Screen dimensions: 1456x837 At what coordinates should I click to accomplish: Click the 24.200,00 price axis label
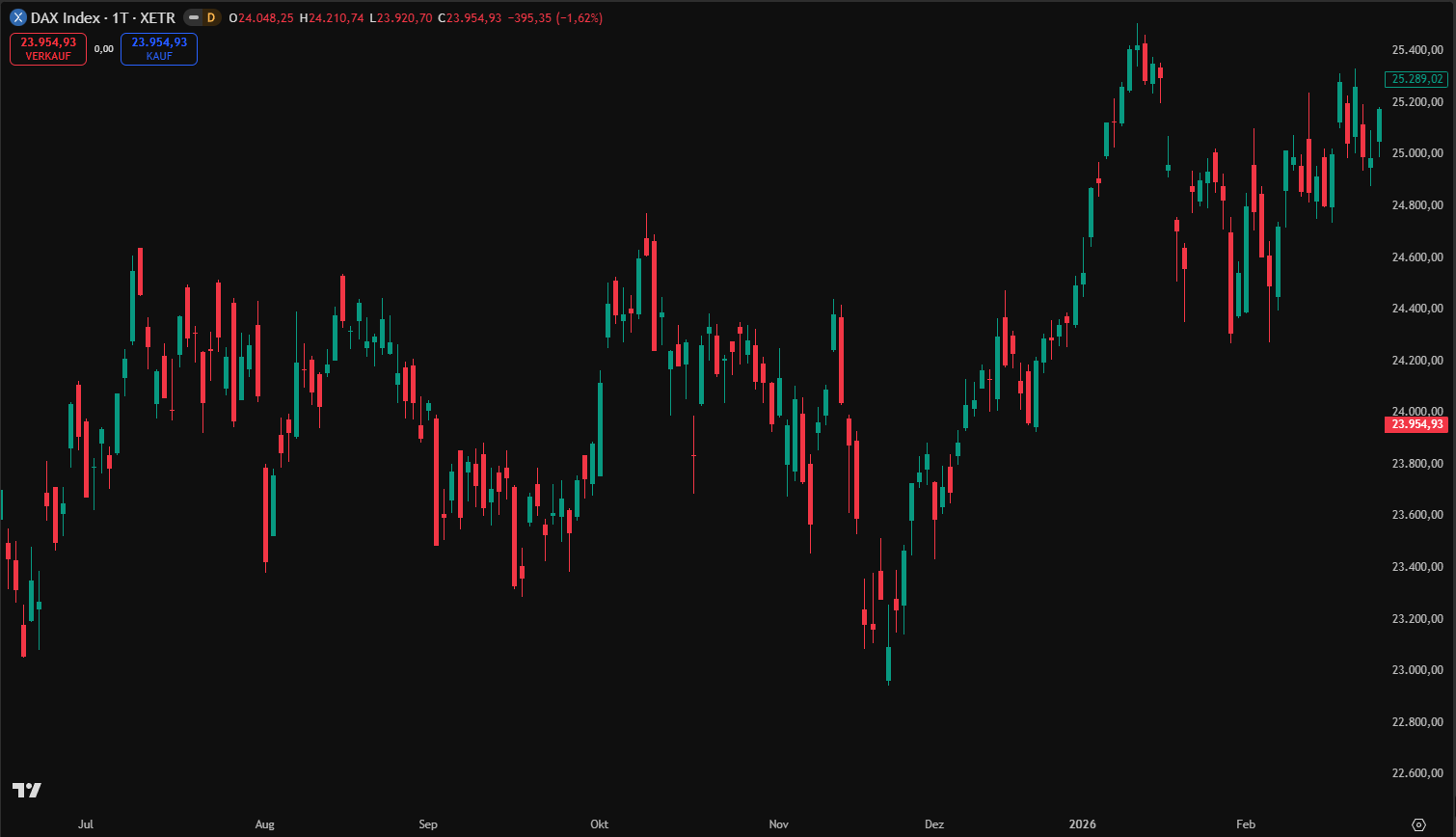click(x=1417, y=361)
